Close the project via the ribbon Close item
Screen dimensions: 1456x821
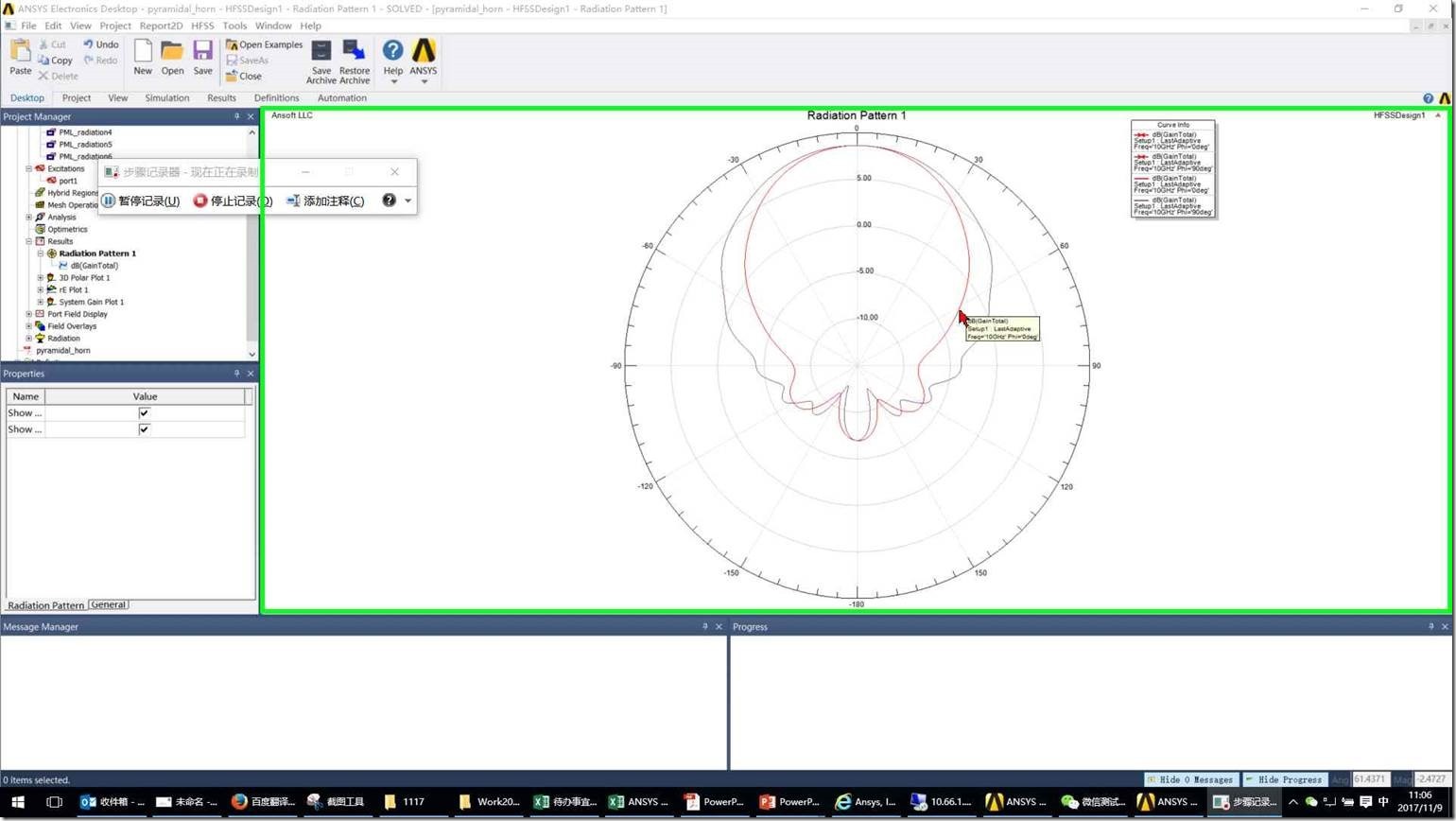point(243,77)
